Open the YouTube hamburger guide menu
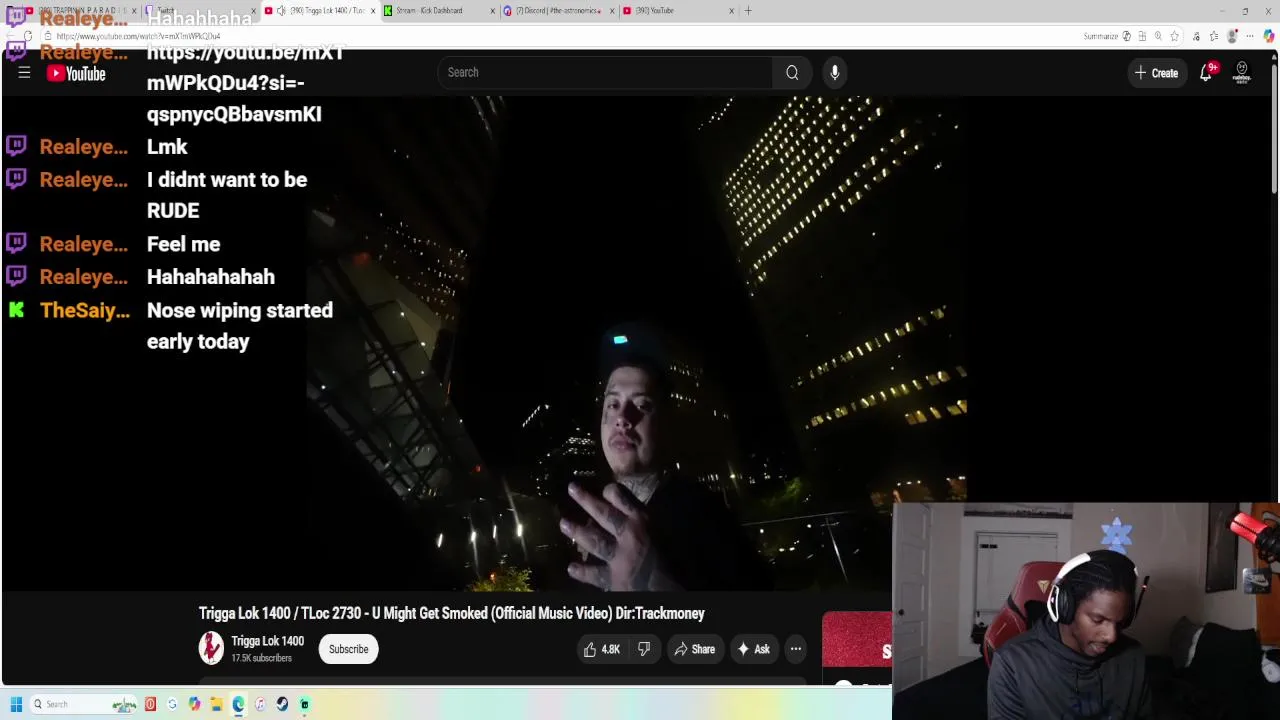1280x720 pixels. pyautogui.click(x=24, y=73)
